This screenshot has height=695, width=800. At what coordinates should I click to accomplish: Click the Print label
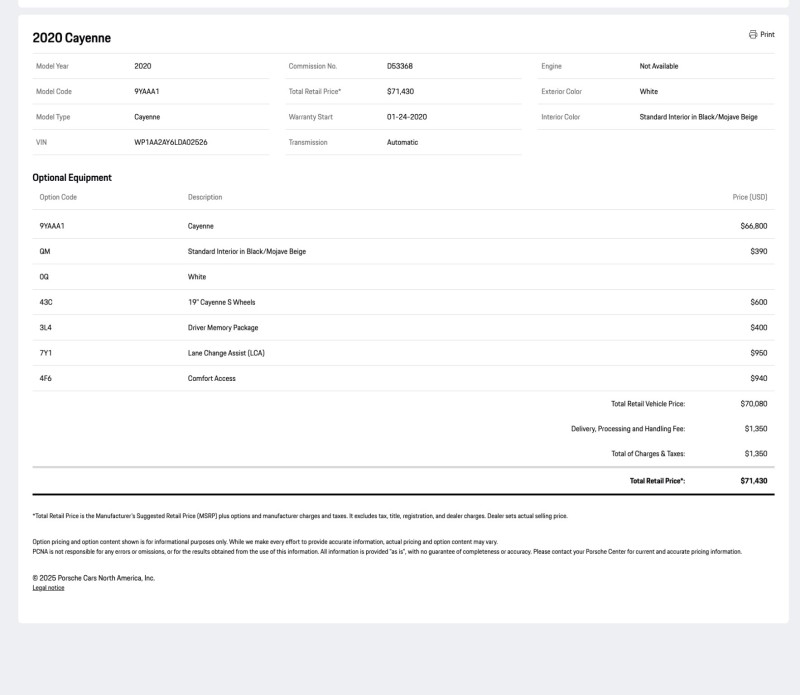[767, 34]
